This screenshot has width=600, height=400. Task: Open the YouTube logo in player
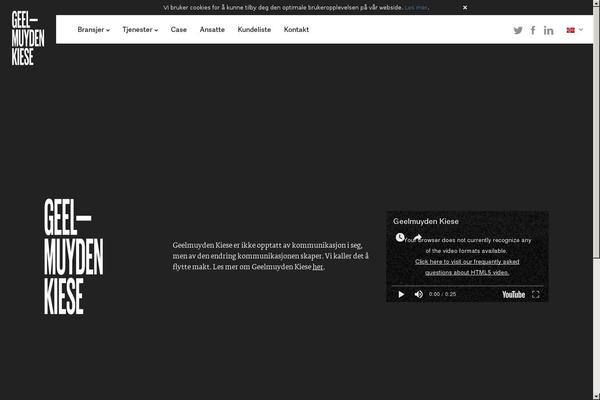coord(514,294)
